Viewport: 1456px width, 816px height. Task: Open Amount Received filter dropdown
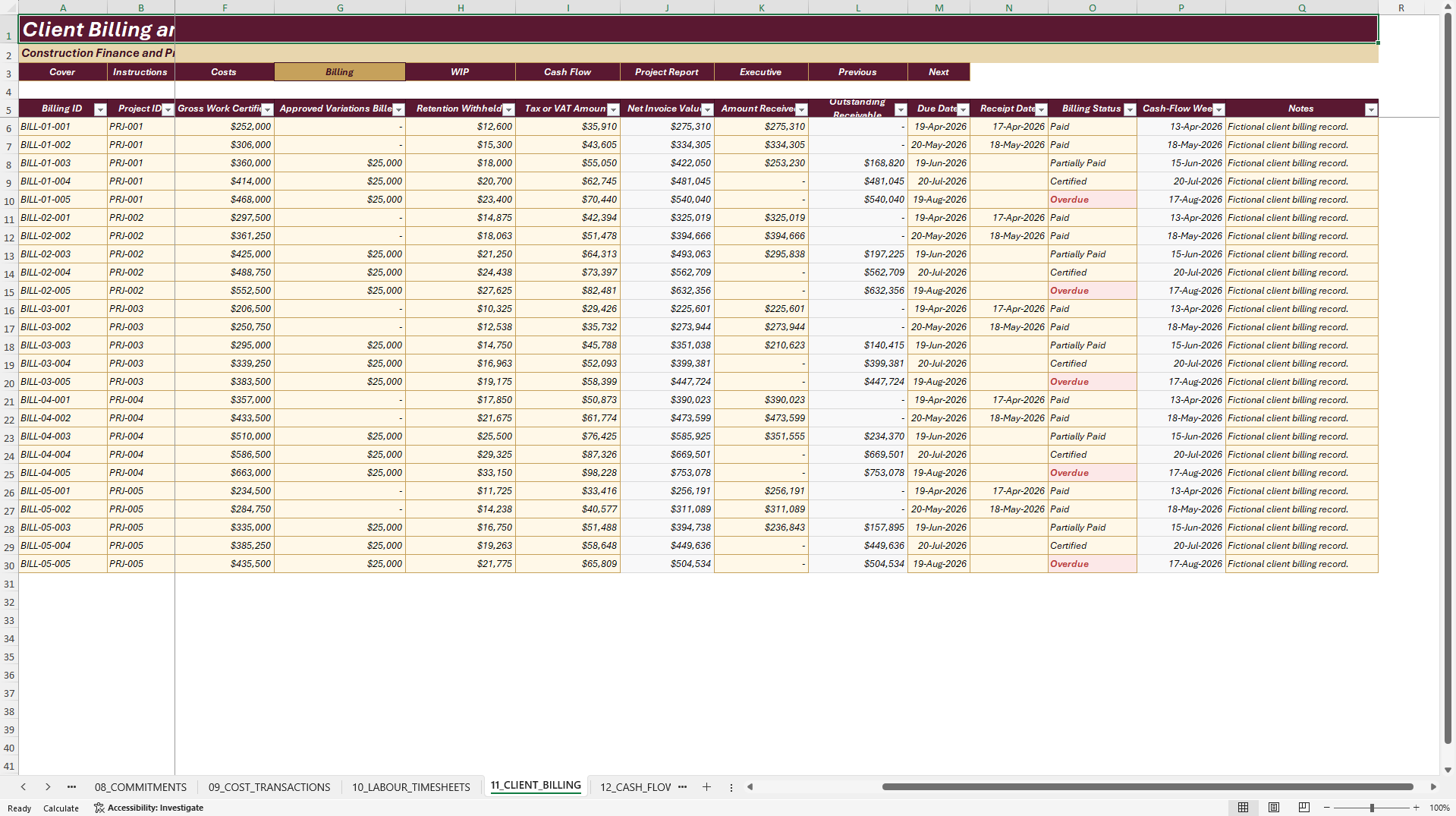[801, 110]
